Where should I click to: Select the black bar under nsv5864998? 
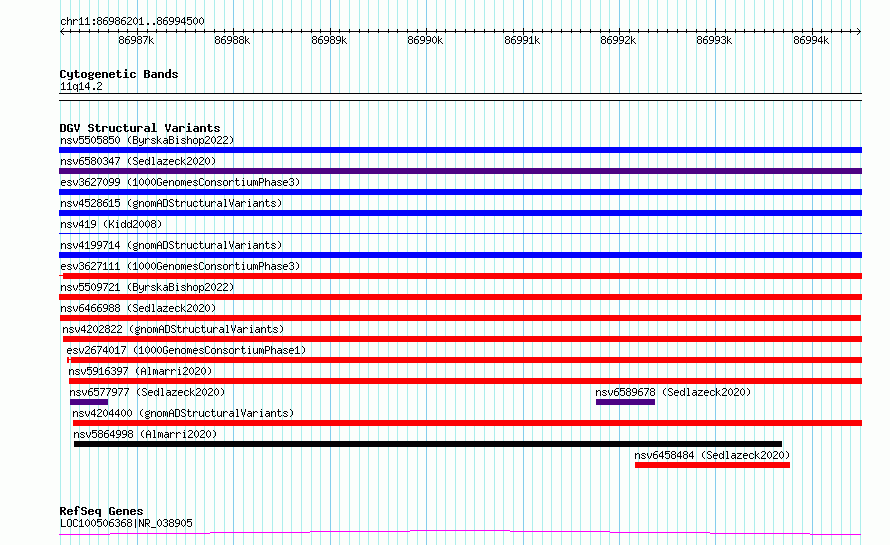[428, 444]
